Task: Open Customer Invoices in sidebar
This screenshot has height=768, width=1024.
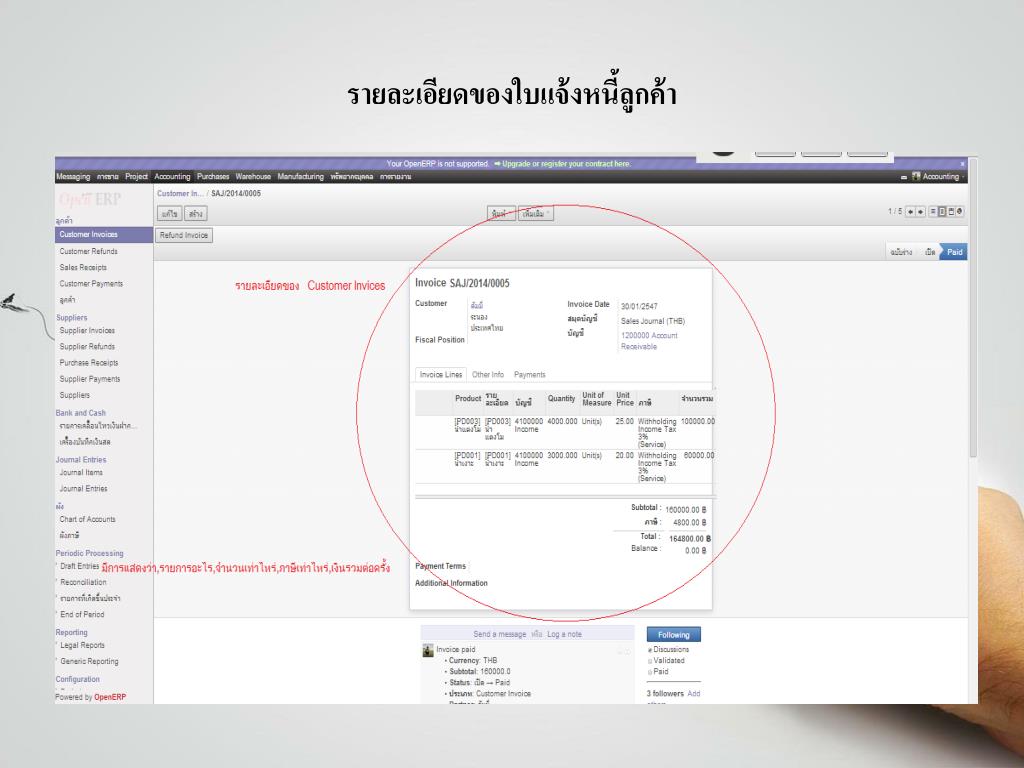Action: point(104,234)
